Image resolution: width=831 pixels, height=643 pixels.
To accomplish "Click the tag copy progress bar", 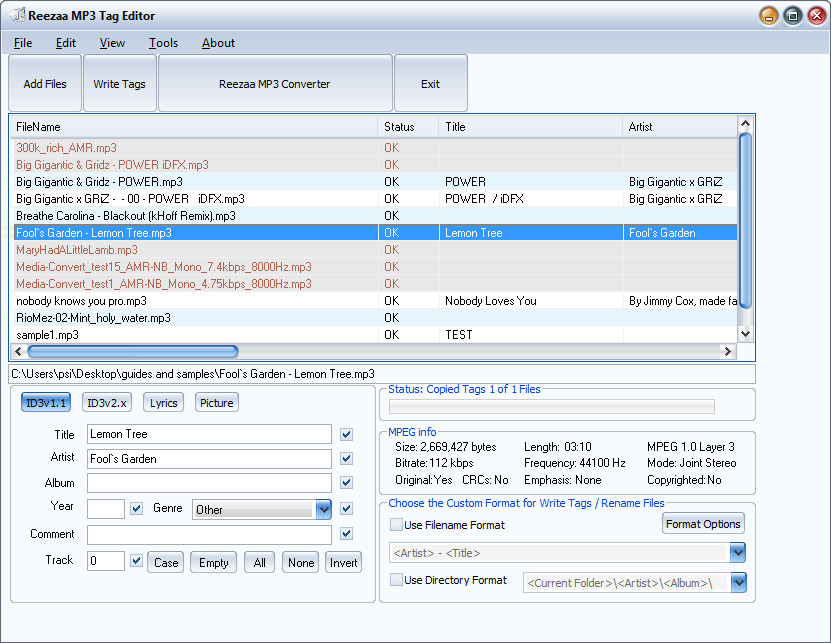I will pyautogui.click(x=552, y=407).
